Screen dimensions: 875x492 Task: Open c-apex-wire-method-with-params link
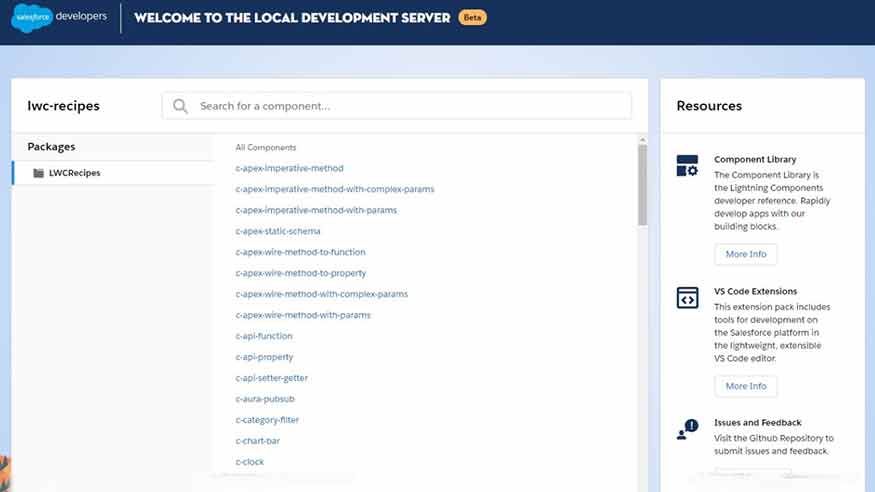click(302, 315)
